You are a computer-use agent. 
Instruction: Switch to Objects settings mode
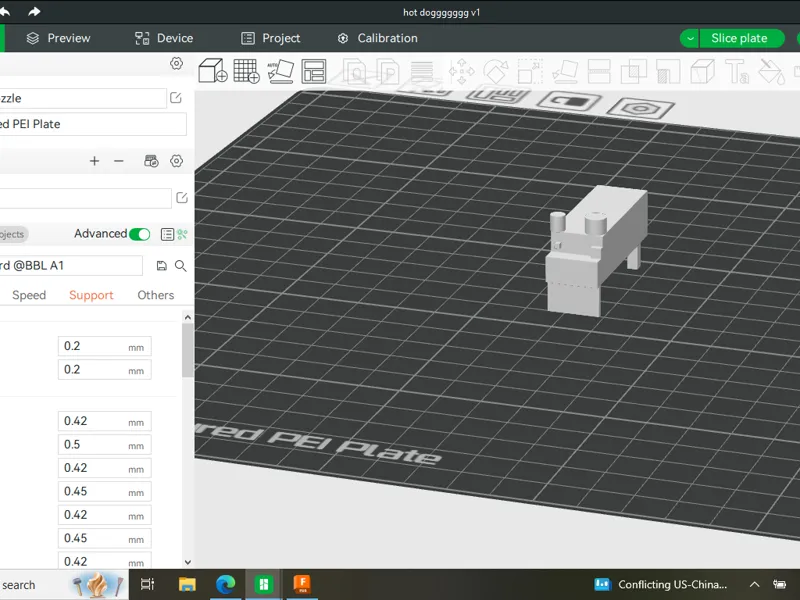coord(13,234)
